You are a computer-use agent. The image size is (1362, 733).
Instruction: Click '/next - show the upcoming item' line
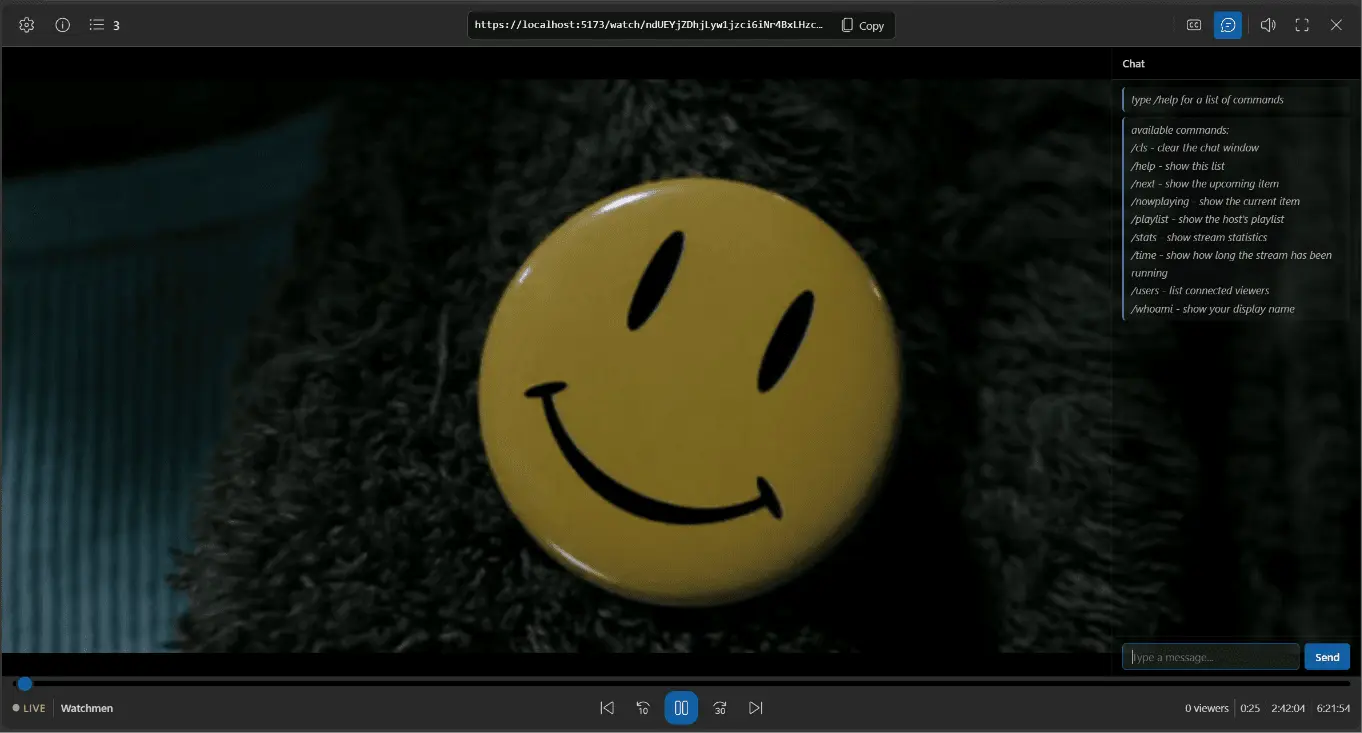(1205, 184)
